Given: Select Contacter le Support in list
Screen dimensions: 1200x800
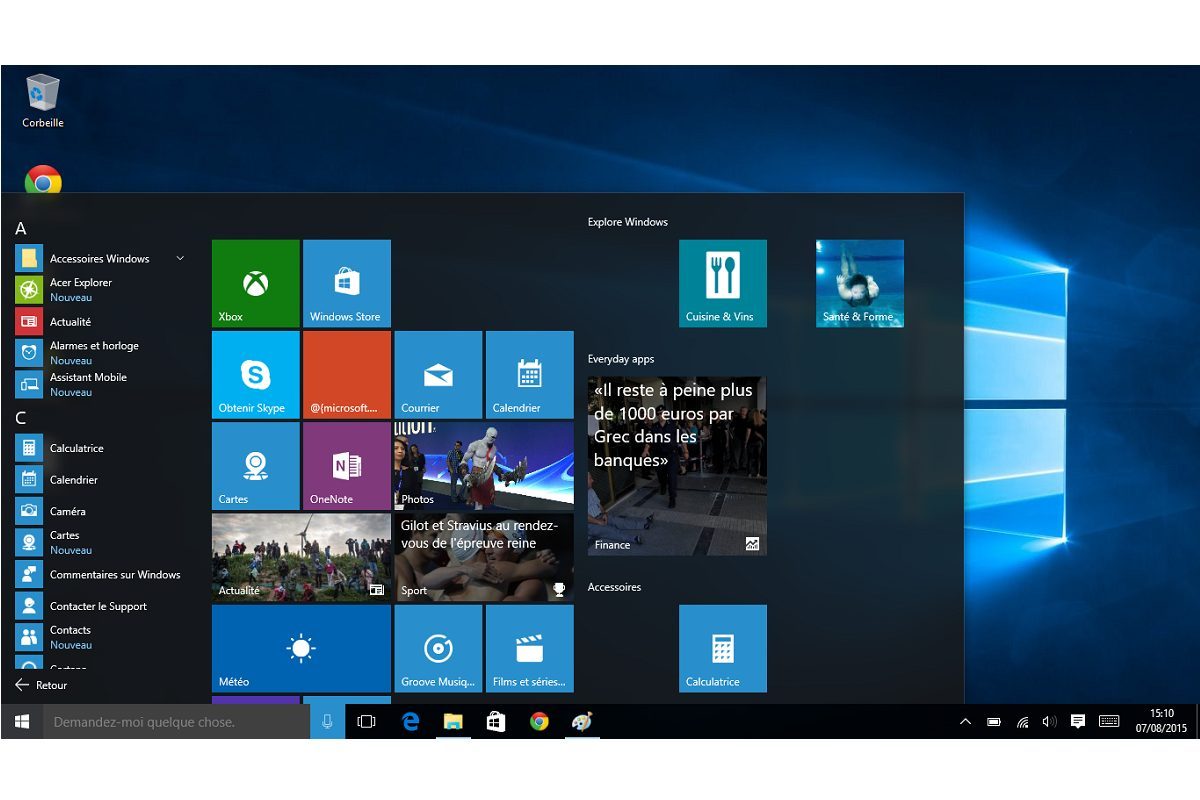Looking at the screenshot, I should tap(98, 606).
